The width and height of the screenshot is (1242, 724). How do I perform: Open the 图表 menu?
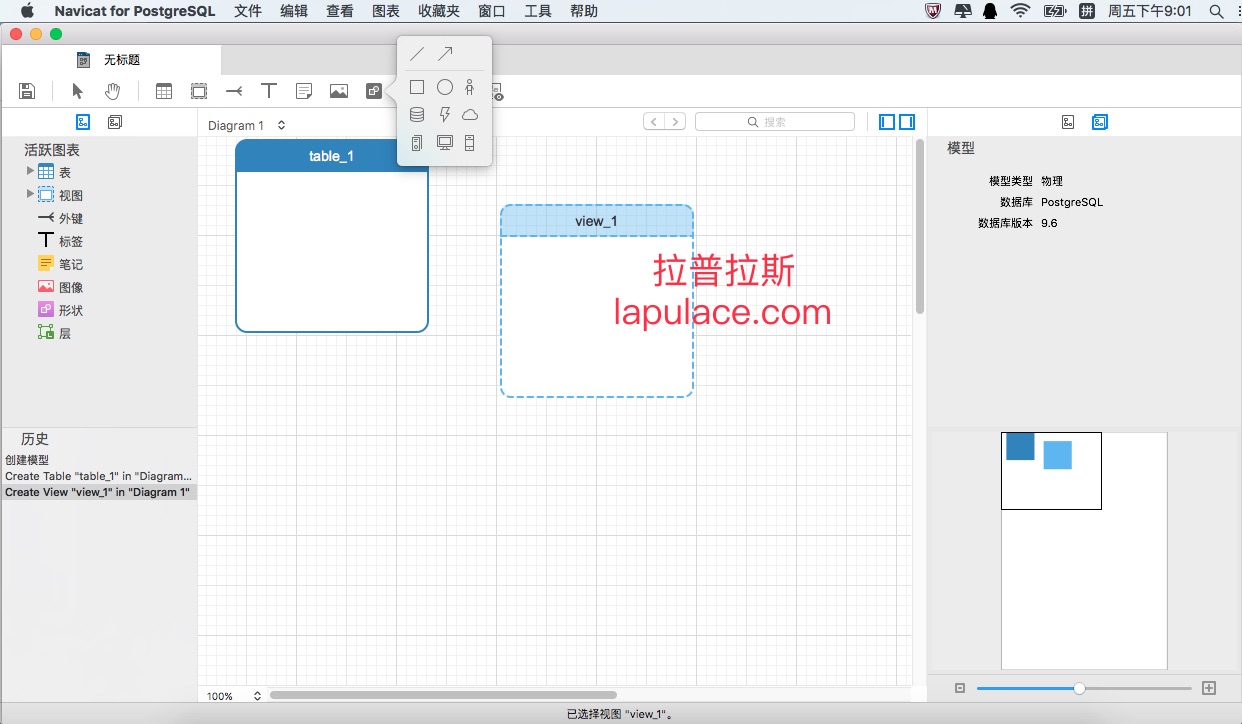pos(386,11)
